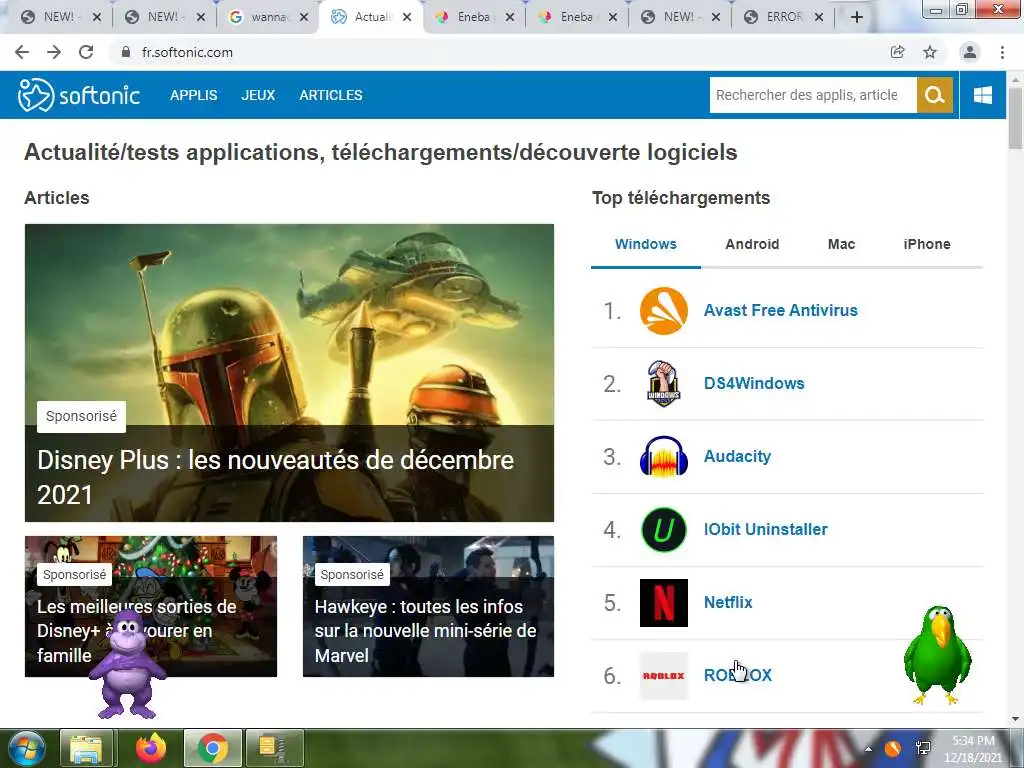Select the Windows downloads tab
1024x768 pixels.
[x=646, y=244]
